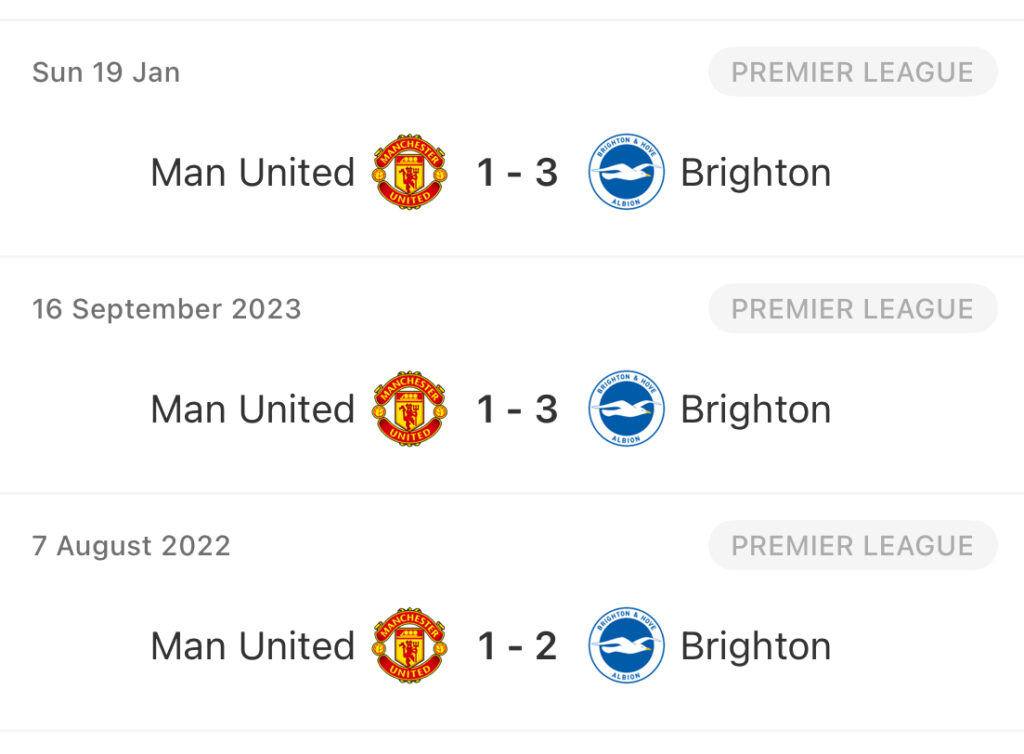Click Man United crest in Sun 19 Jan match
The image size is (1024, 754).
tap(410, 173)
